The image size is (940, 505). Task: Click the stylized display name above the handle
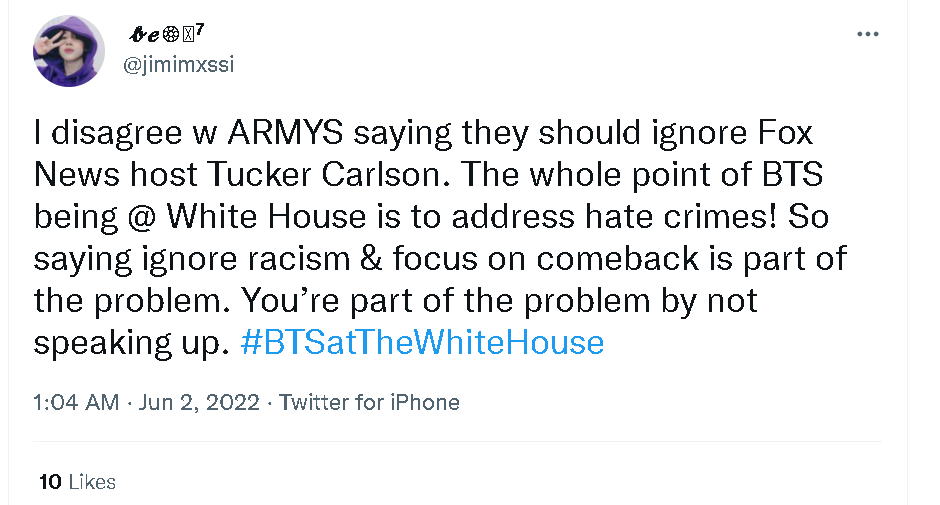(x=165, y=34)
